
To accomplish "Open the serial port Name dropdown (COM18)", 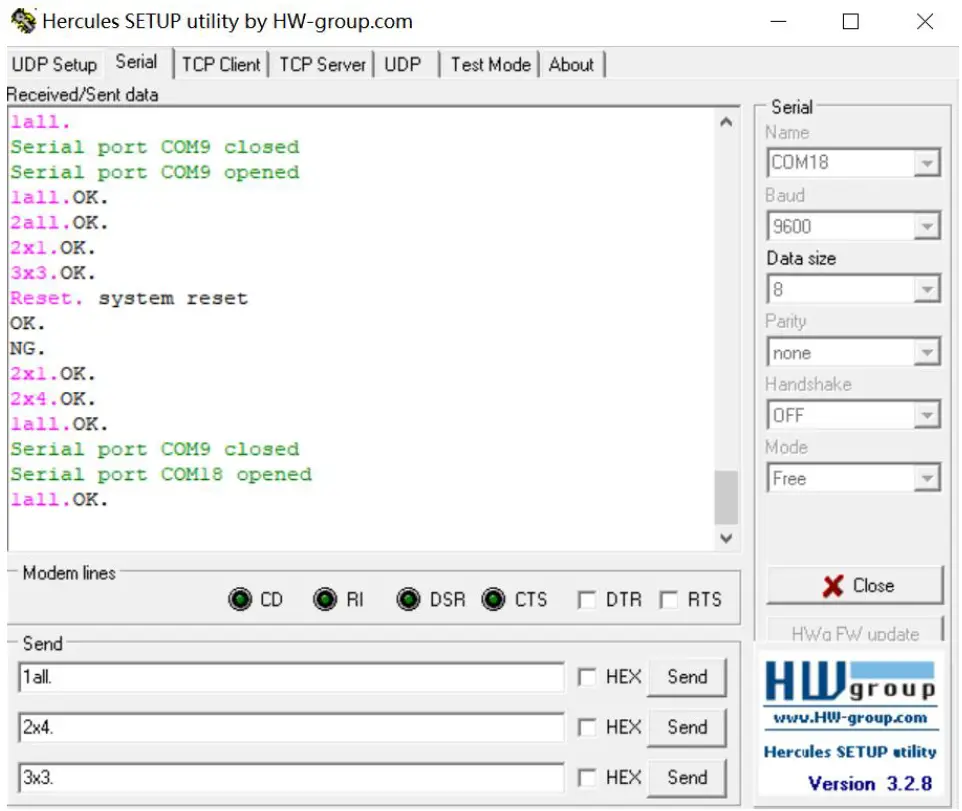I will [x=926, y=163].
